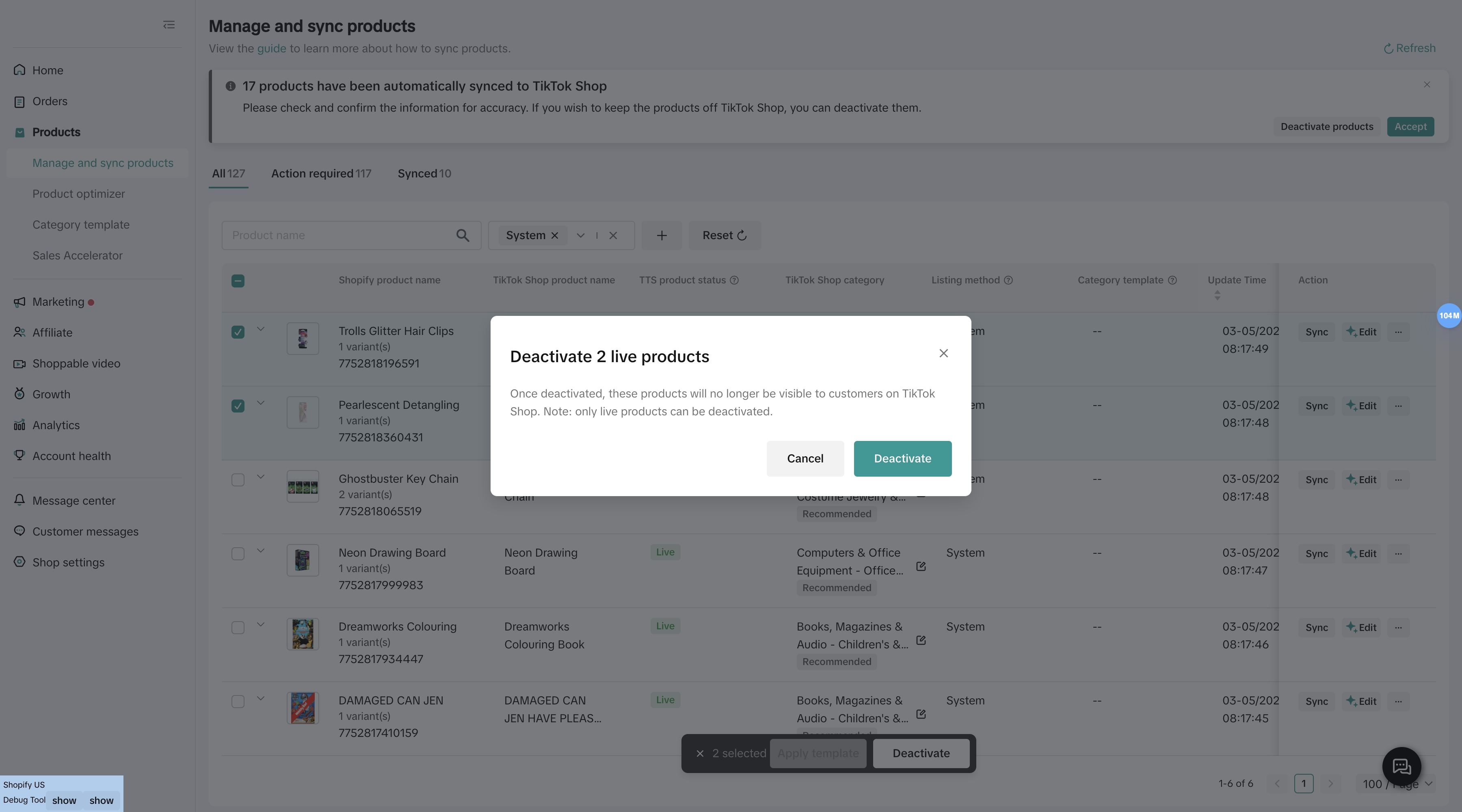Screen dimensions: 1462x812
Task: Uncheck Trolls Glitter Hair Clips checkbox
Action: [x=238, y=332]
